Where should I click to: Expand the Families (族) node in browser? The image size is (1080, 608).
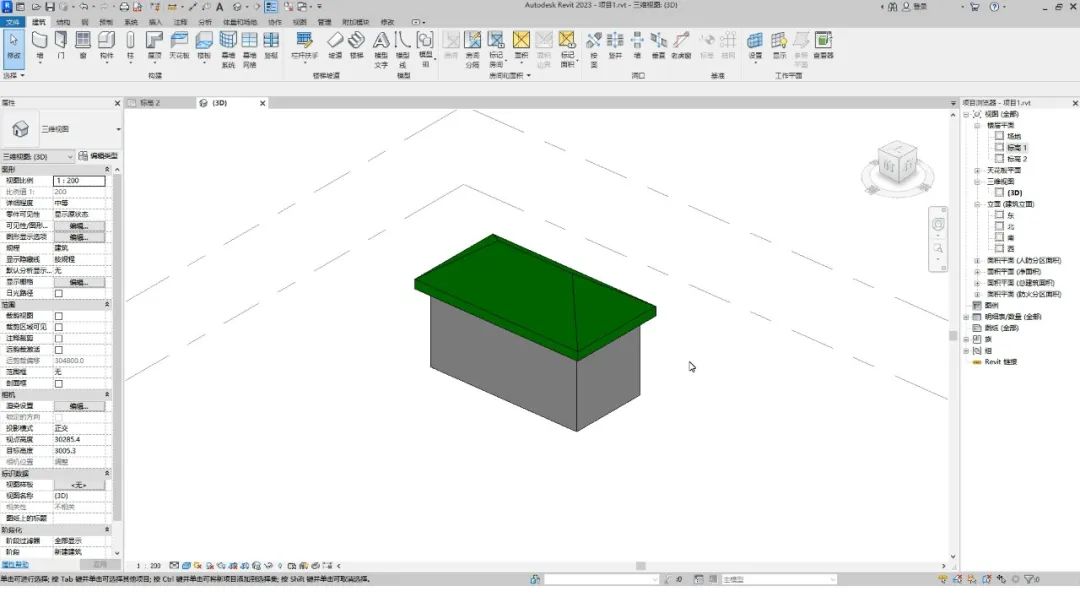(966, 339)
